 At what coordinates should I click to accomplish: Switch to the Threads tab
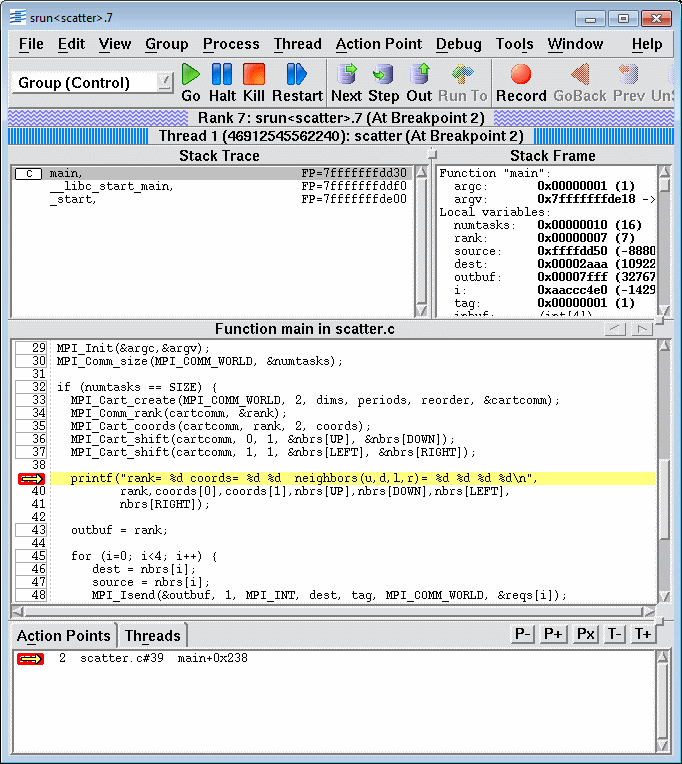coord(152,635)
